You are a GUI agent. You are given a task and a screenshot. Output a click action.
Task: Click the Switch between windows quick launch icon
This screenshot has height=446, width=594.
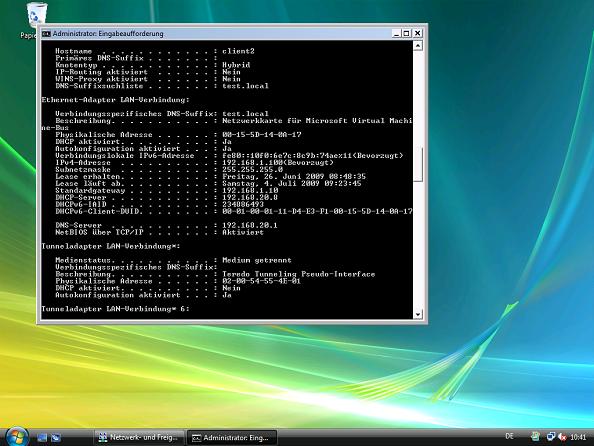coord(56,438)
